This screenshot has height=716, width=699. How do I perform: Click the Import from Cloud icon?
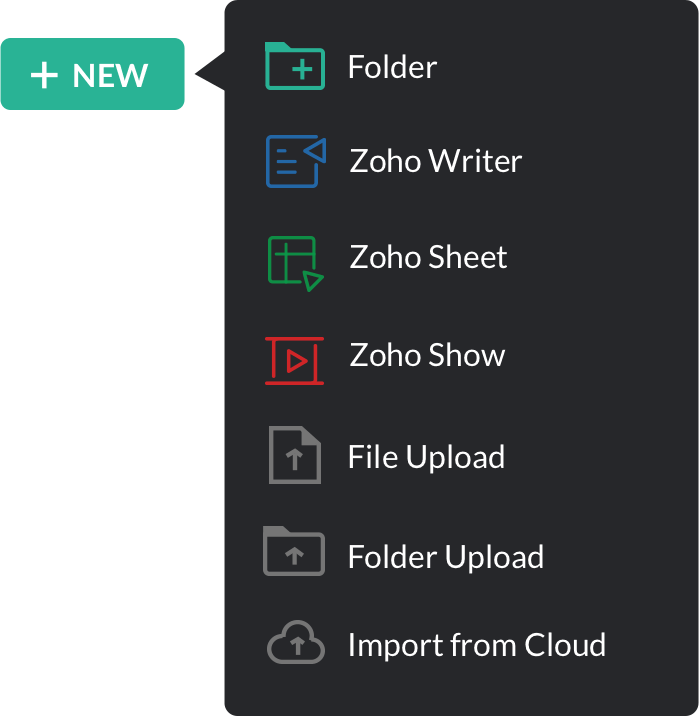[x=295, y=645]
